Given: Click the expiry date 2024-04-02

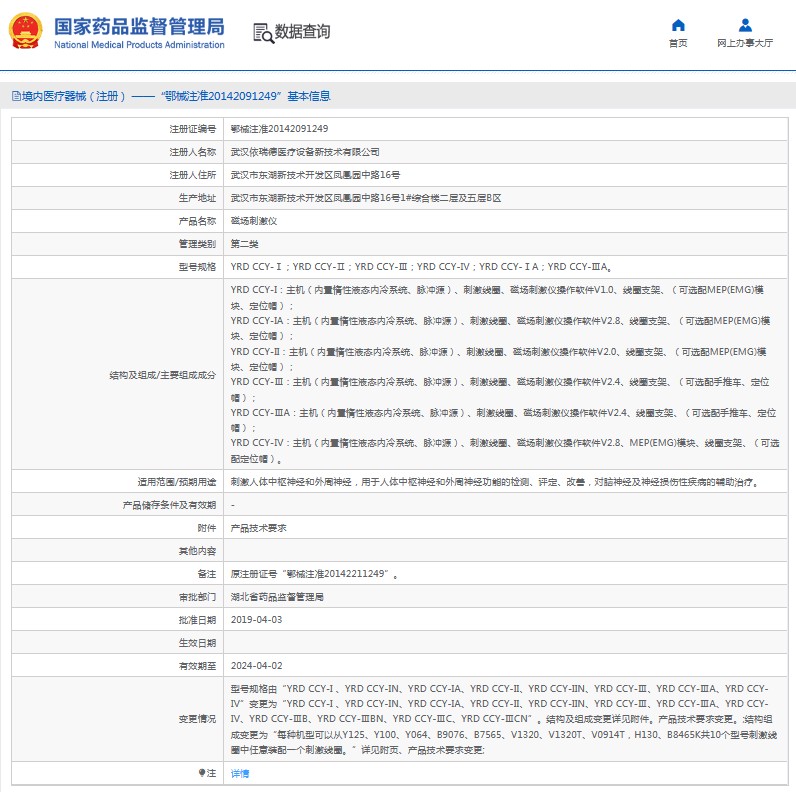Looking at the screenshot, I should pos(256,666).
